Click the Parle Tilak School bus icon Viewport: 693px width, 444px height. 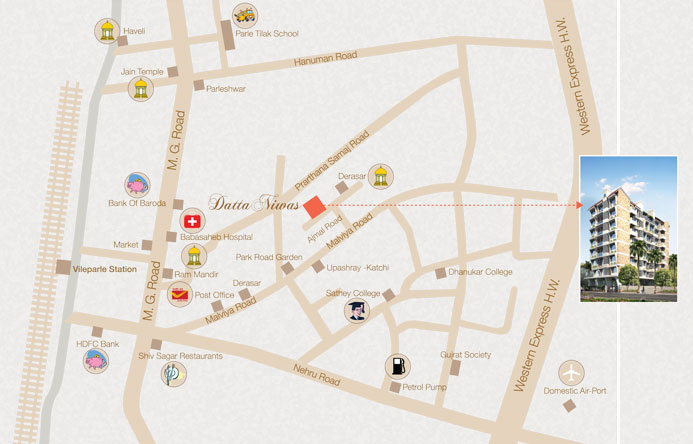point(243,16)
